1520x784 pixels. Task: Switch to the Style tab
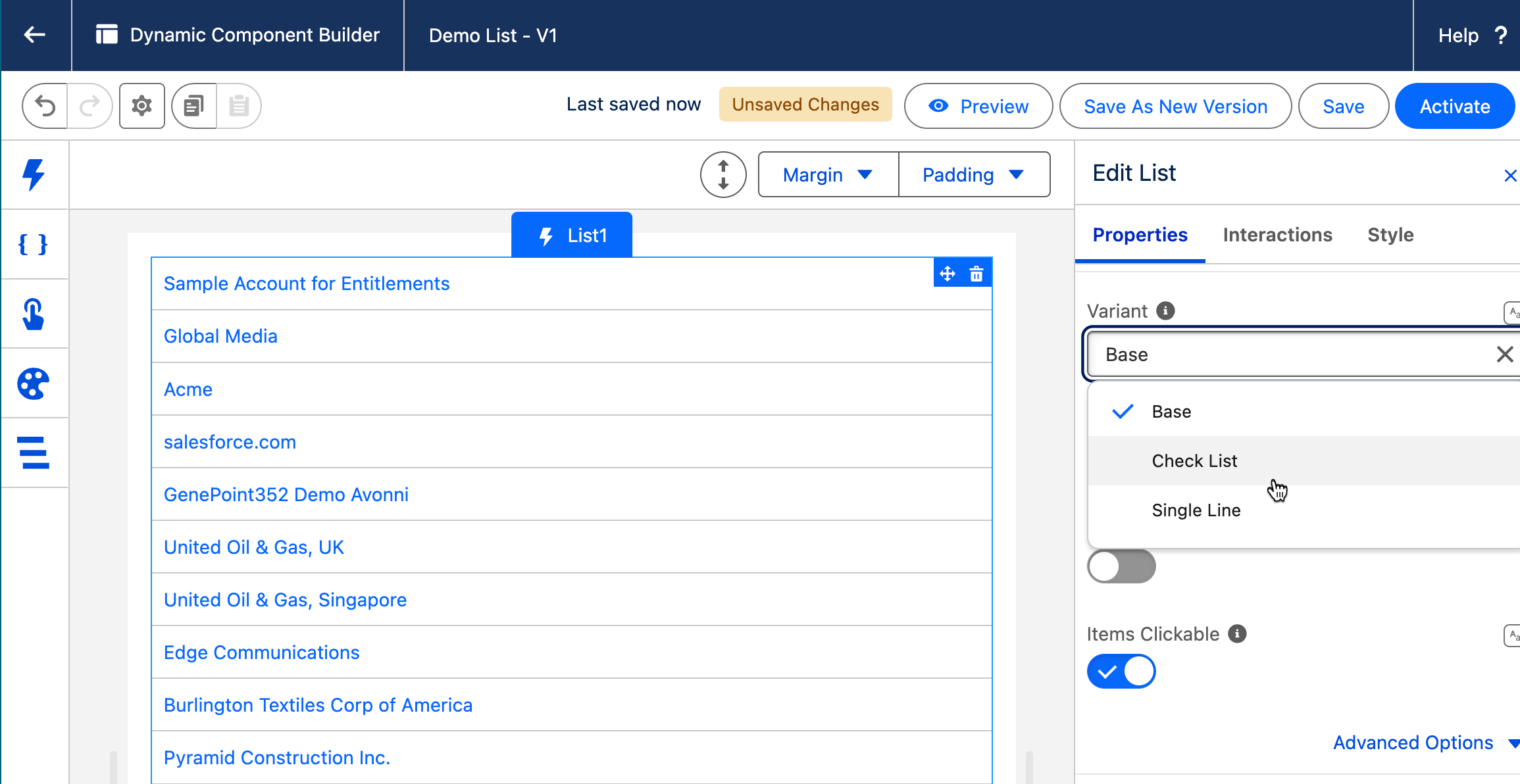pos(1390,235)
